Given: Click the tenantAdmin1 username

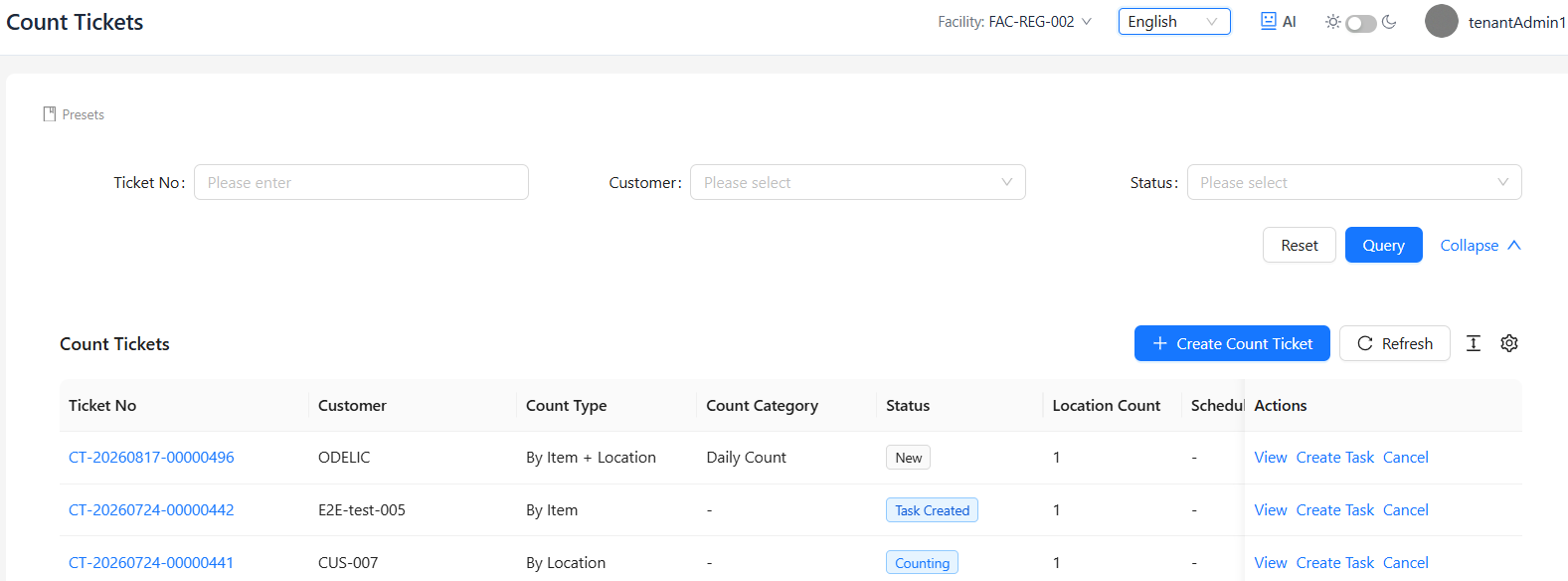Looking at the screenshot, I should click(1517, 22).
